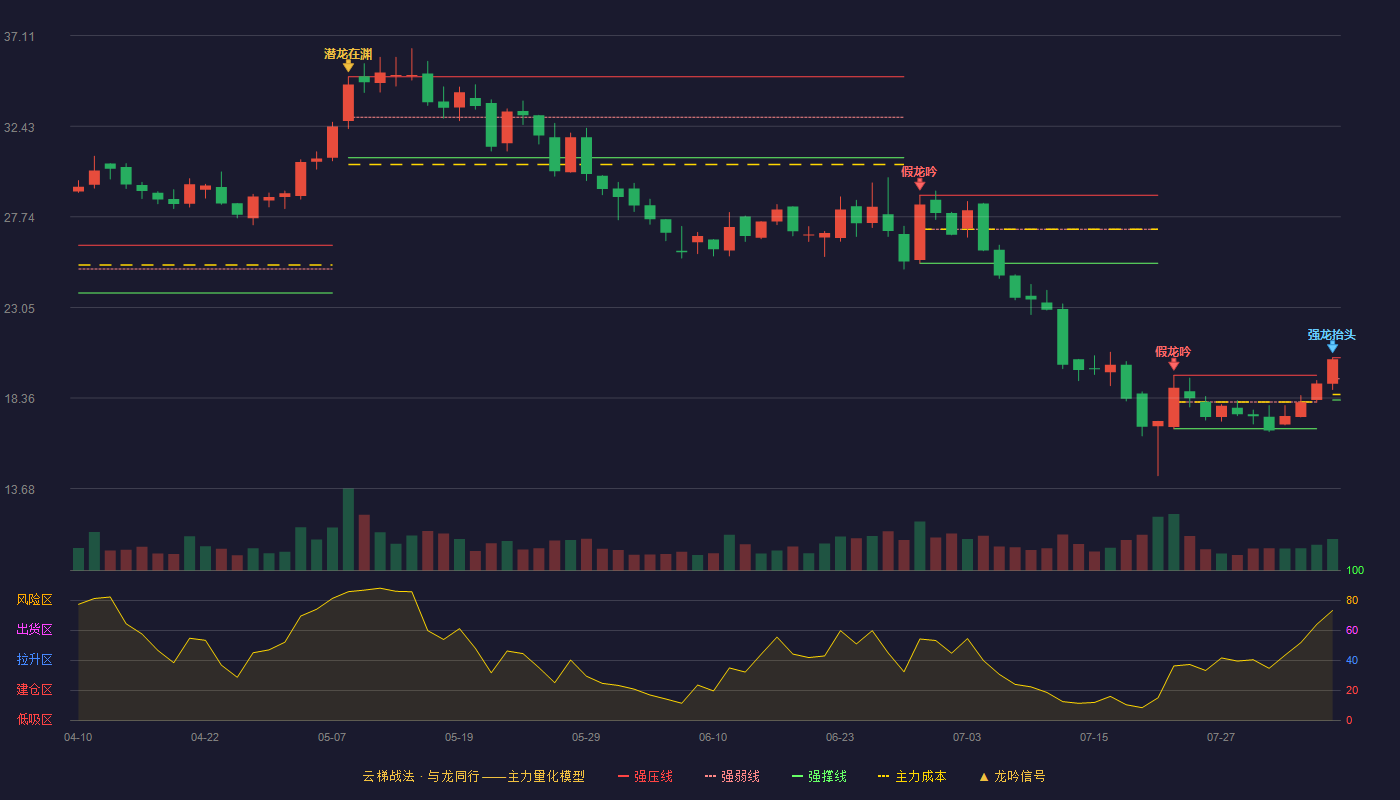
Task: Click the last red candlestick under 强龙抬头
Action: pyautogui.click(x=1332, y=371)
